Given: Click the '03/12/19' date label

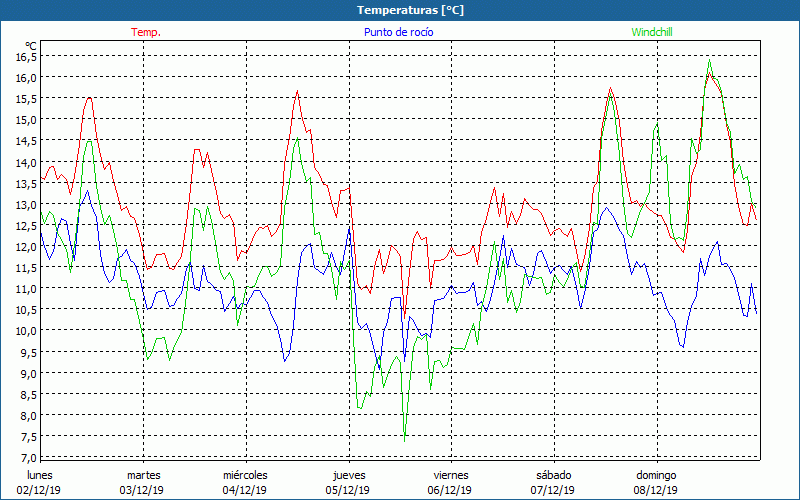Looking at the screenshot, I should [142, 490].
